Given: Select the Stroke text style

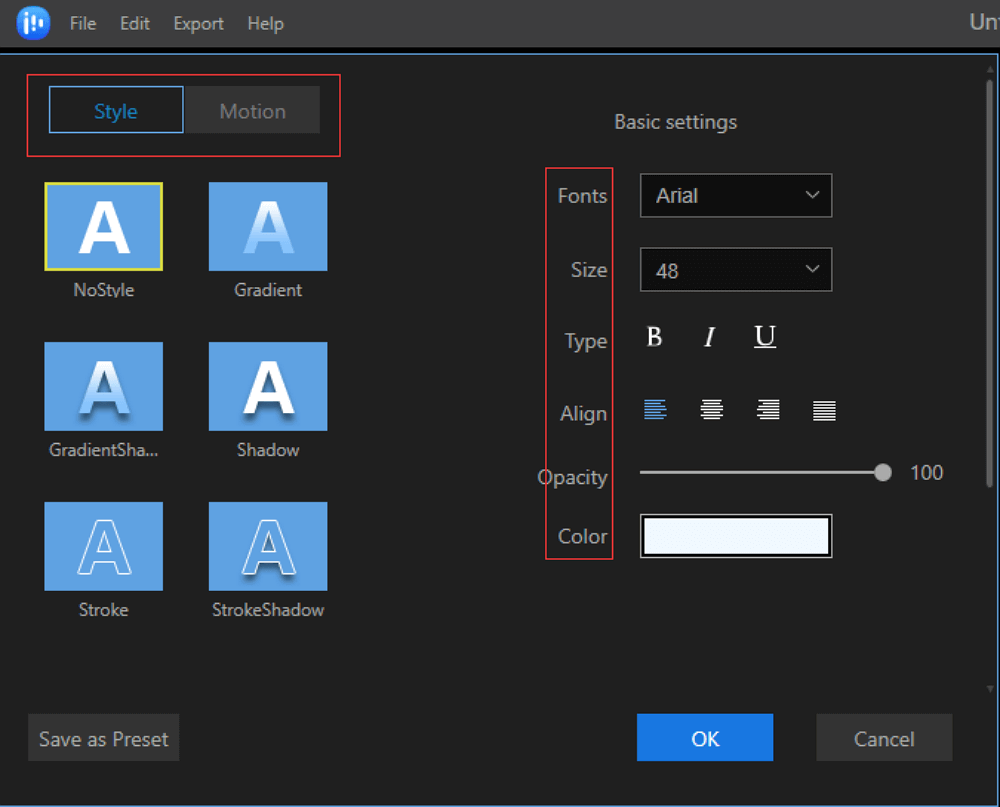Looking at the screenshot, I should 104,547.
